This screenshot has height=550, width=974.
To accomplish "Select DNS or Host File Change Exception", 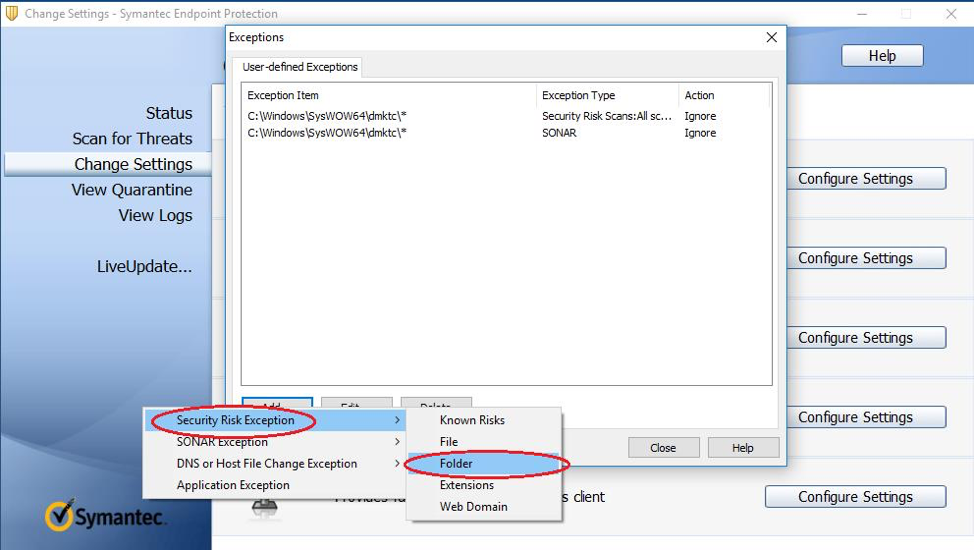I will click(x=275, y=464).
